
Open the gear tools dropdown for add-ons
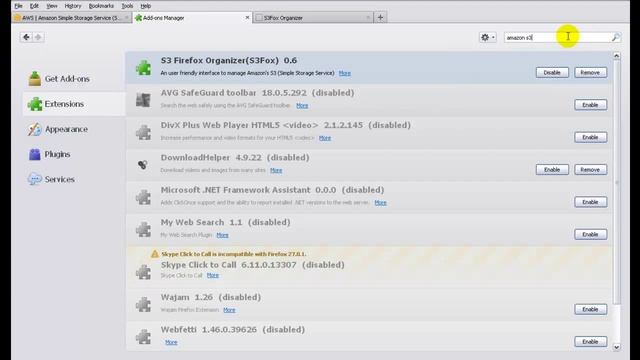pyautogui.click(x=487, y=37)
